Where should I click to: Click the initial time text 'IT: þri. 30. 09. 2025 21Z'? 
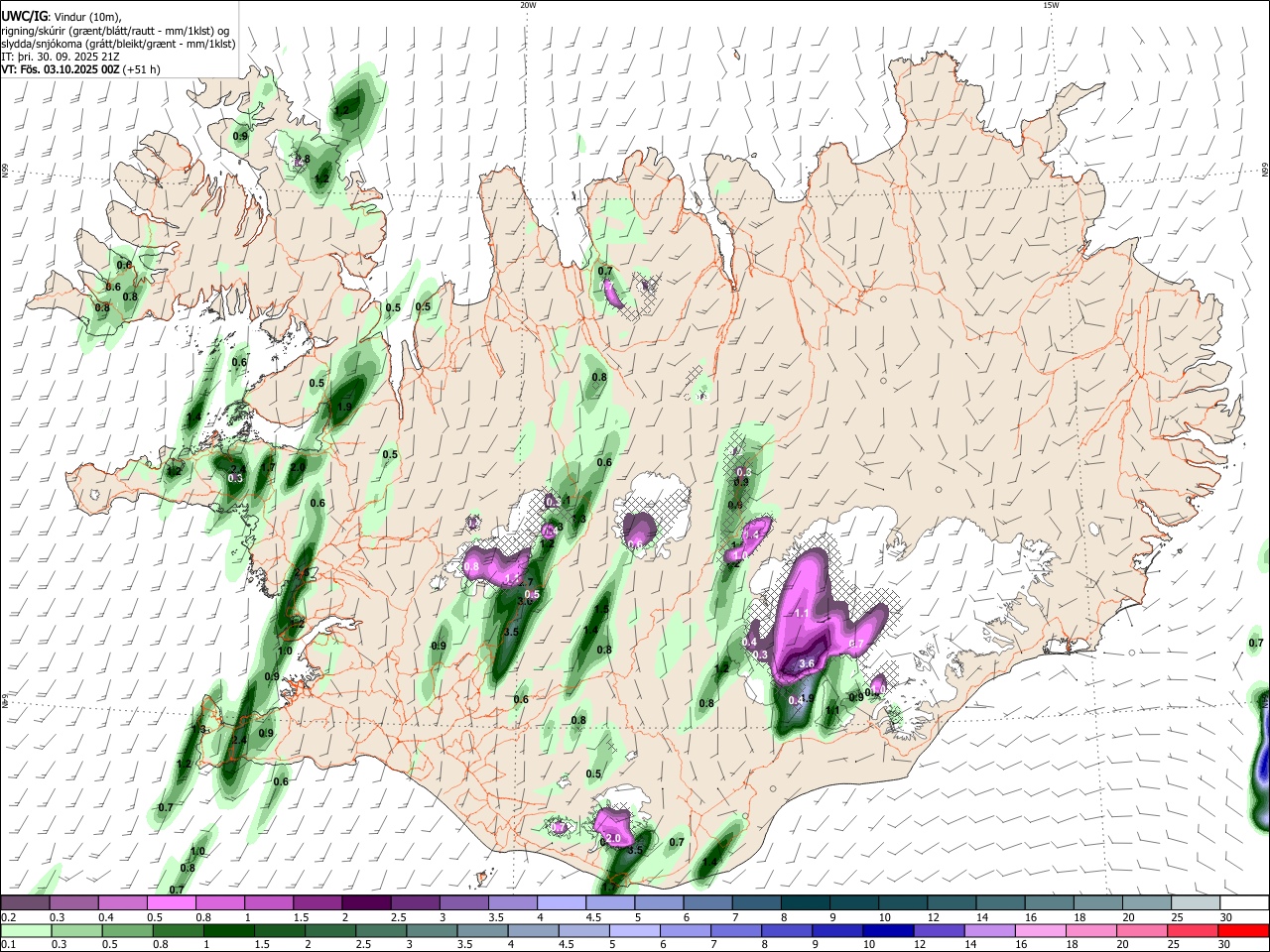(61, 57)
